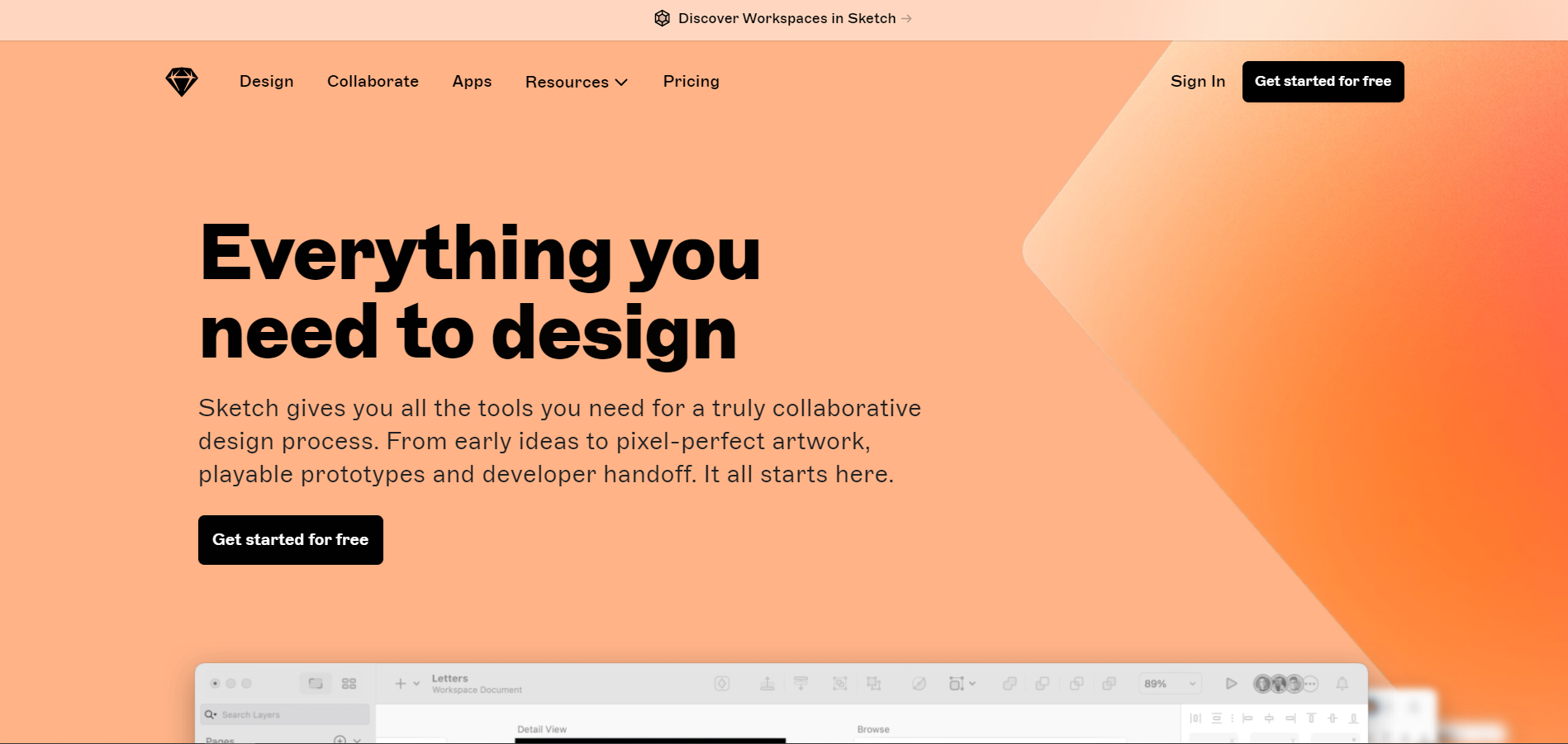Click header Get started for free button
The height and width of the screenshot is (744, 1568).
coord(1323,82)
